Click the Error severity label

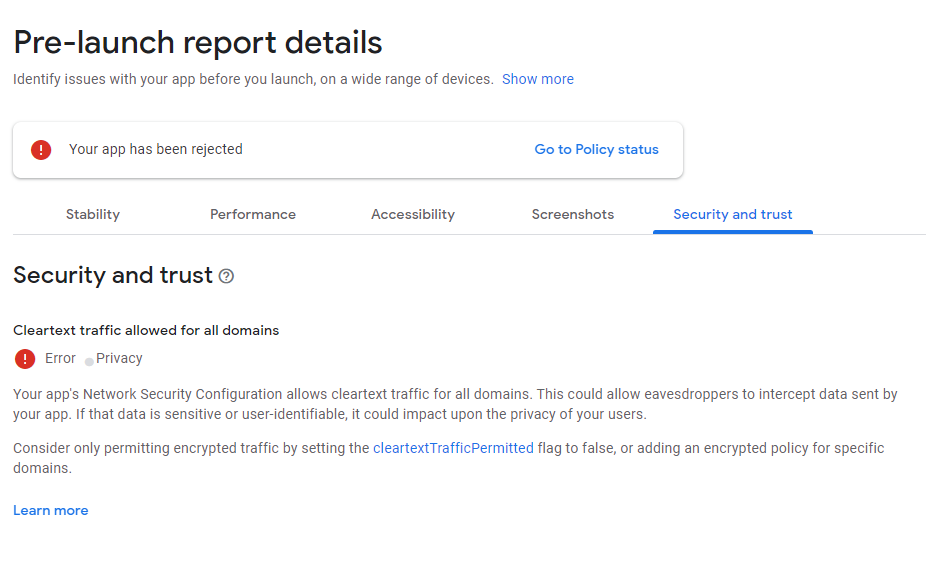[60, 358]
